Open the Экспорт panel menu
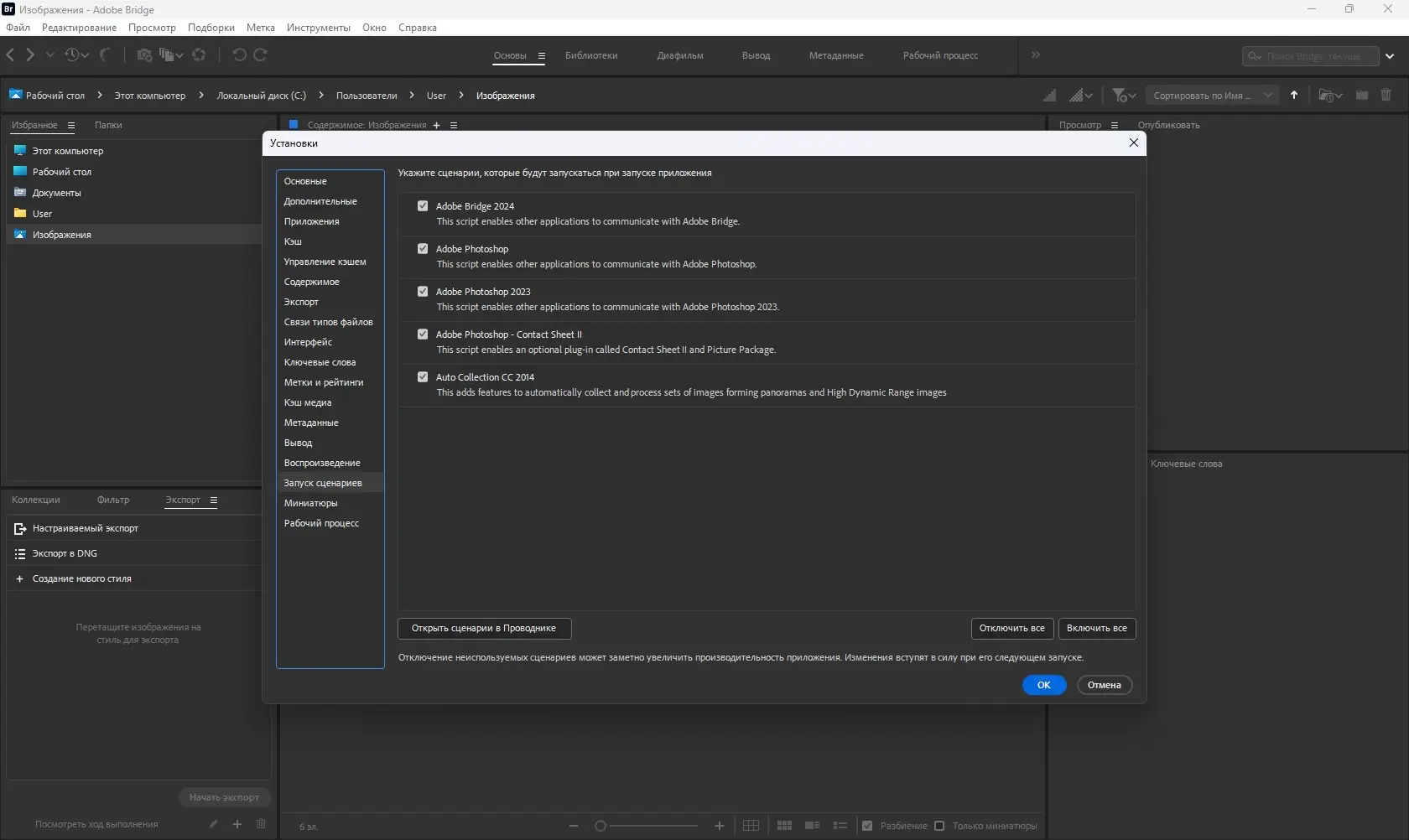The height and width of the screenshot is (840, 1409). (x=214, y=500)
